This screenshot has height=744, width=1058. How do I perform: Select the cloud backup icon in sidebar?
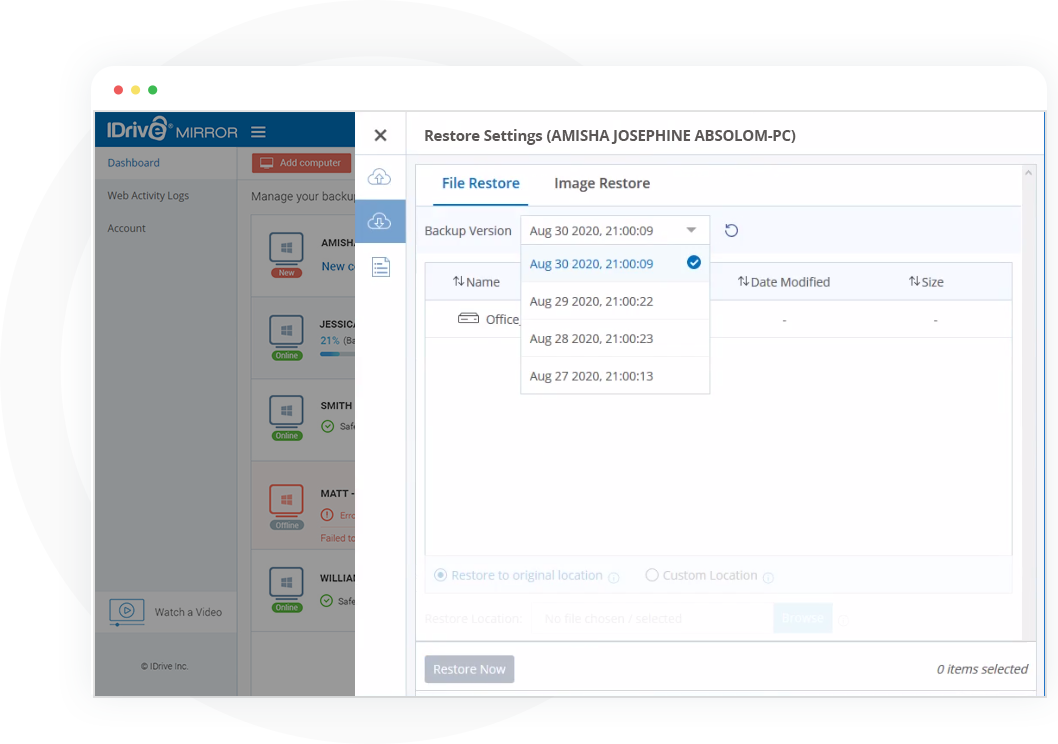click(x=380, y=176)
